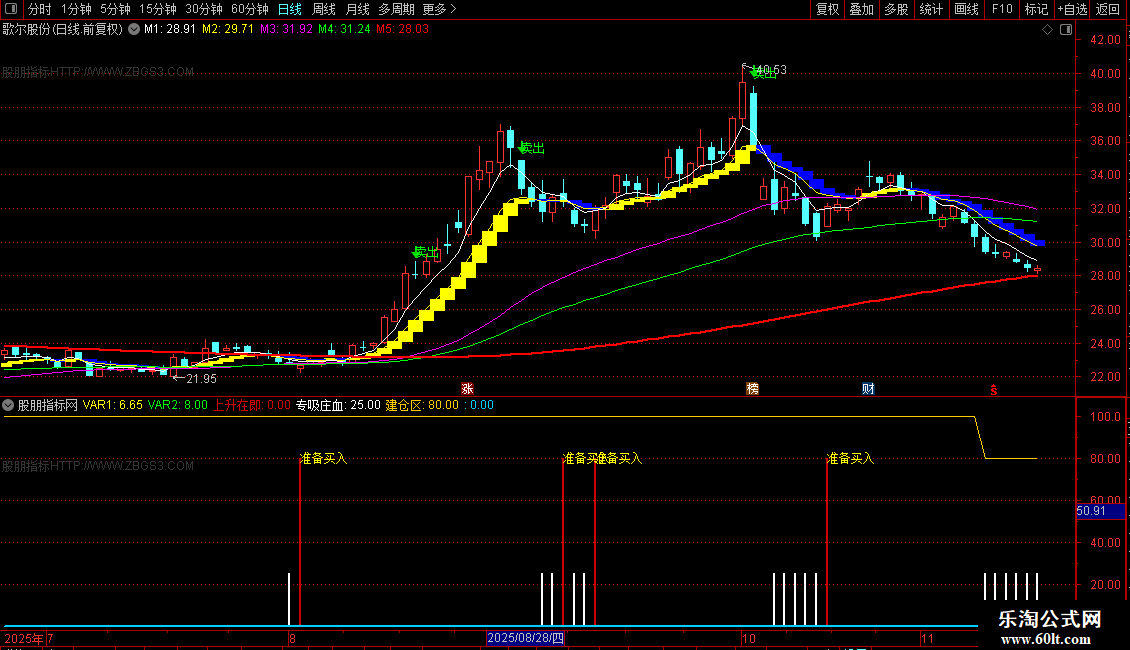Add stock with +自选 button
The width and height of the screenshot is (1130, 650).
[x=1072, y=9]
